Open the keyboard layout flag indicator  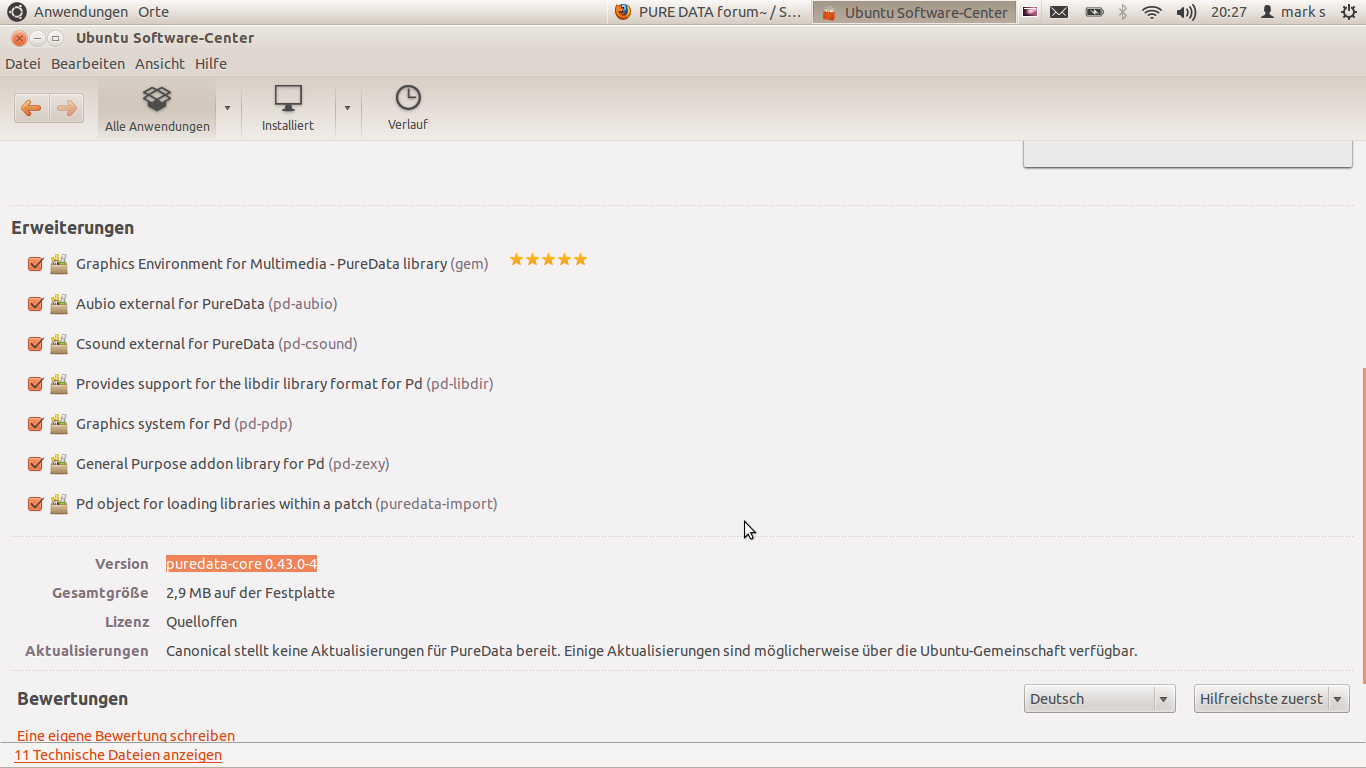coord(1029,12)
